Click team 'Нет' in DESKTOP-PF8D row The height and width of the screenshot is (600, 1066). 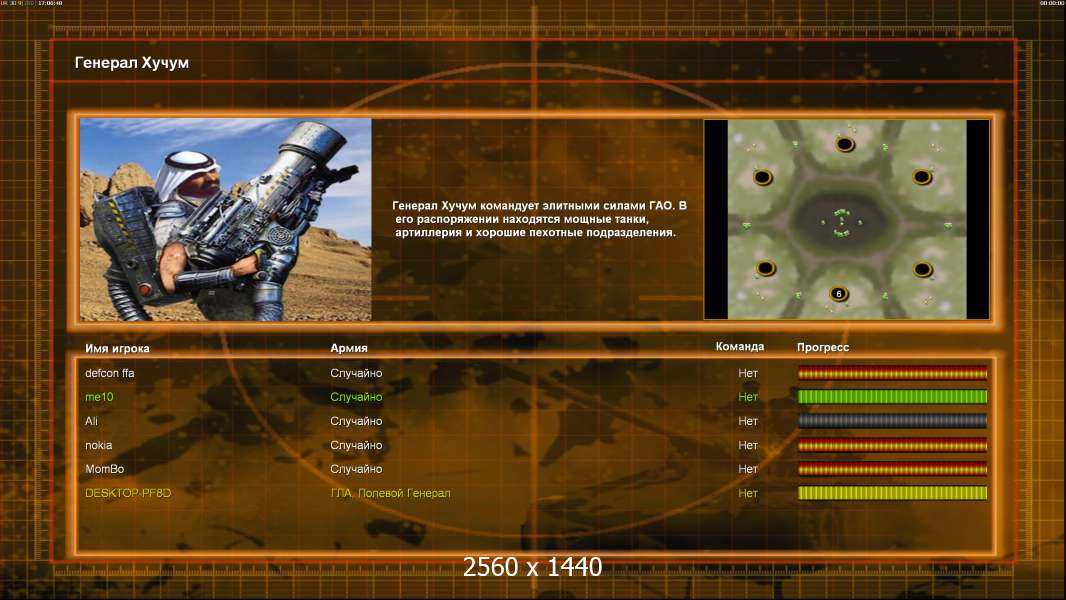pos(748,493)
